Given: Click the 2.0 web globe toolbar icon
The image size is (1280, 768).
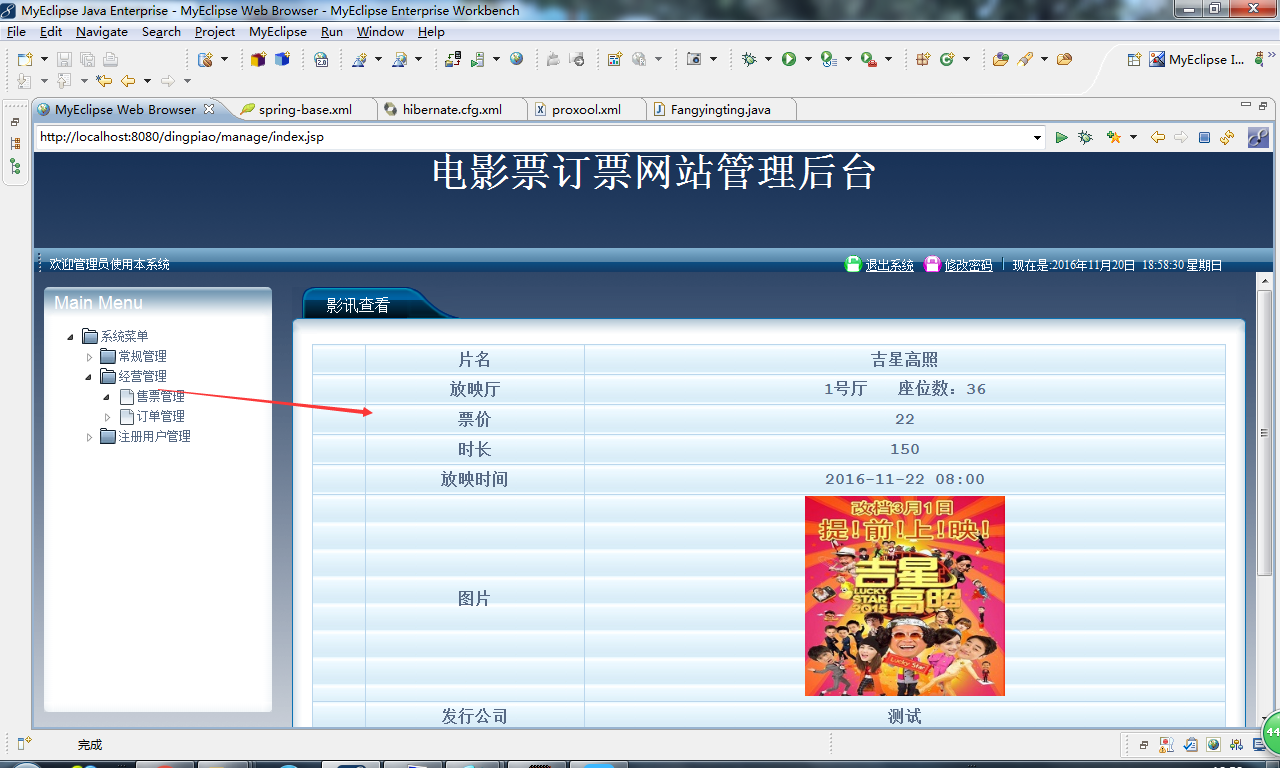Looking at the screenshot, I should 321,60.
